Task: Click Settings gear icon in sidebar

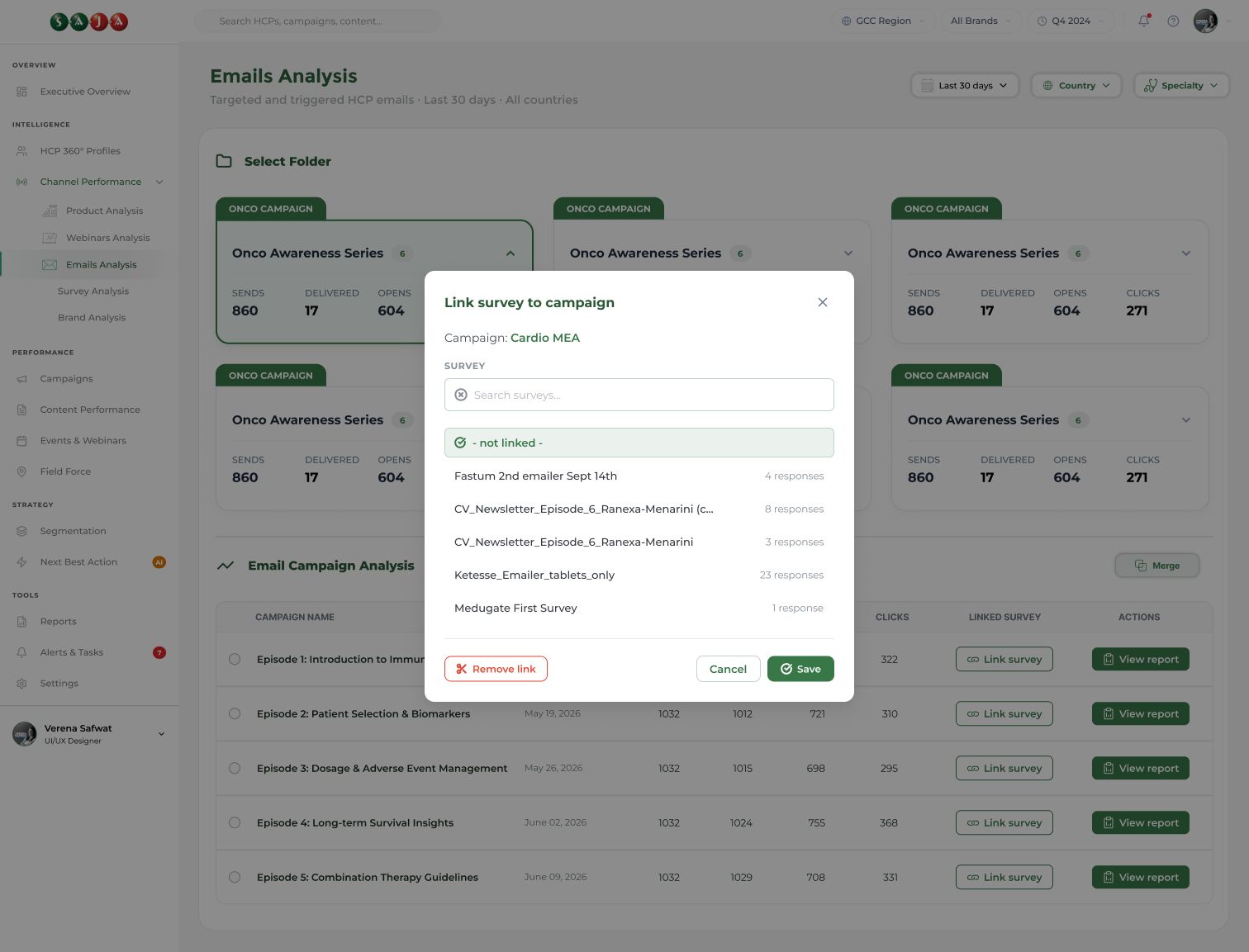Action: coord(22,684)
